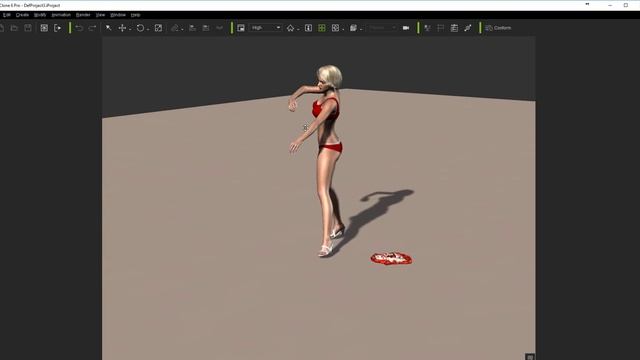Expand the layered pages icon arrow
This screenshot has width=640, height=360.
(x=361, y=29)
